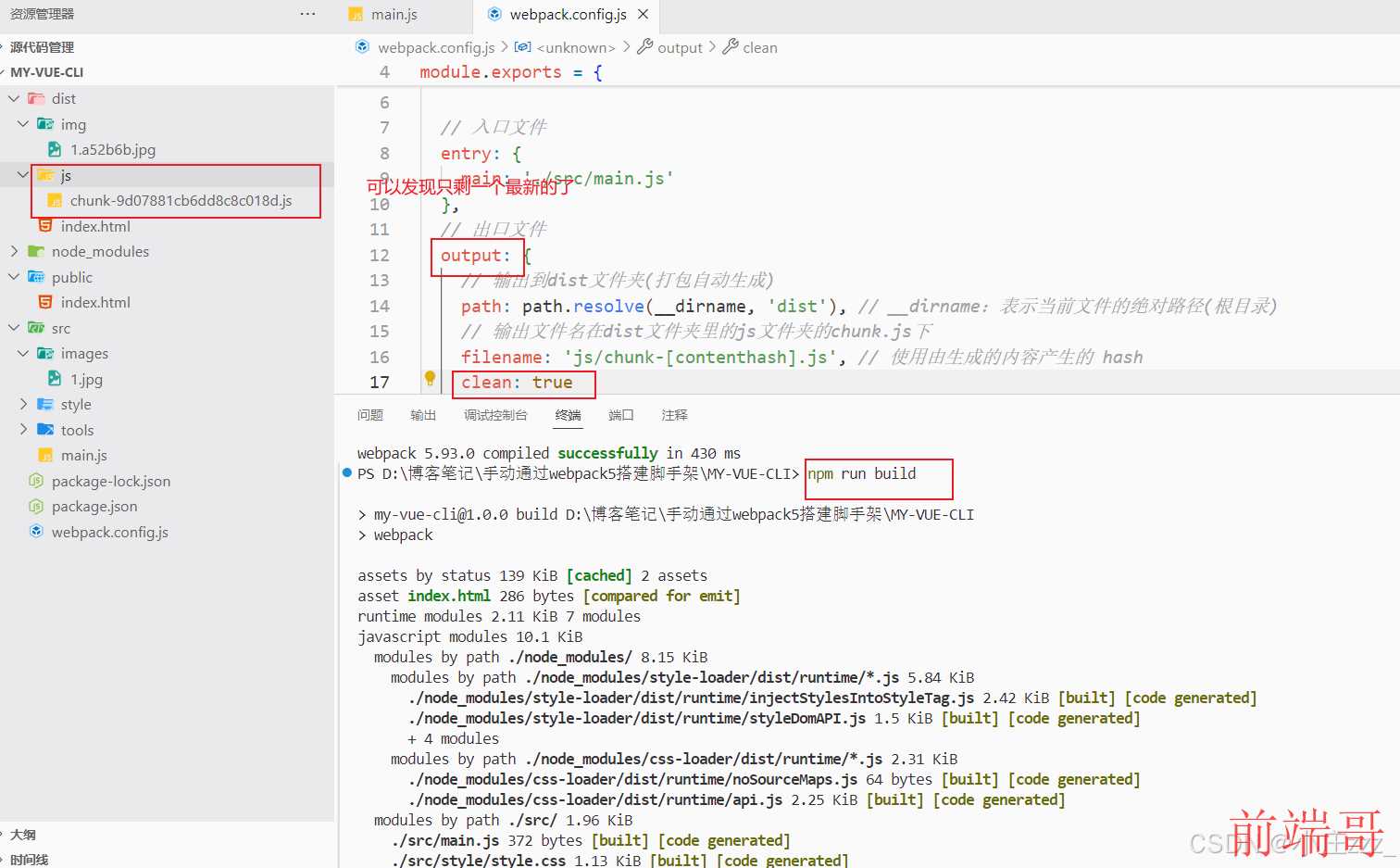Expand the tools folder chevron
Screen dimensions: 1400x868
[23, 430]
